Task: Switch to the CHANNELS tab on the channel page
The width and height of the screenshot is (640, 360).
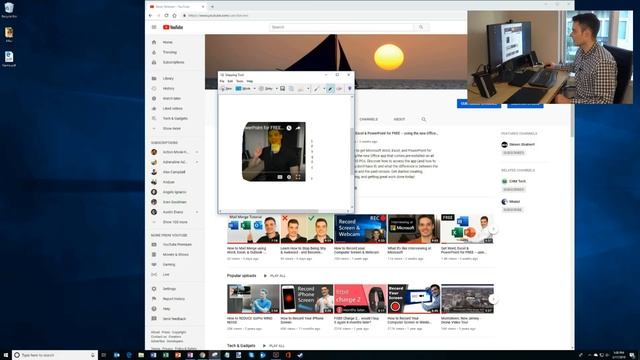Action: coord(369,119)
